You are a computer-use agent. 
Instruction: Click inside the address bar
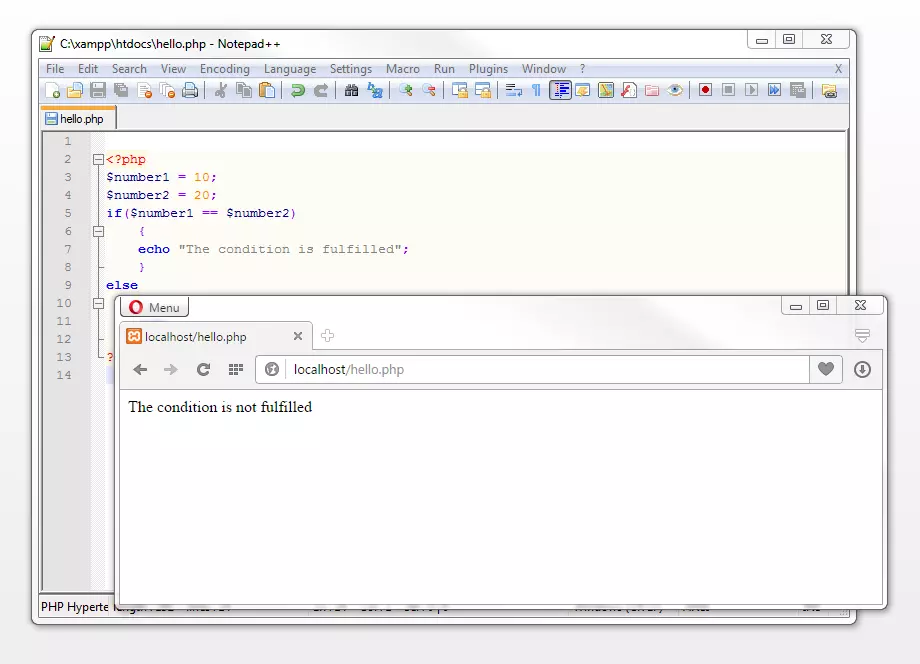pyautogui.click(x=500, y=369)
